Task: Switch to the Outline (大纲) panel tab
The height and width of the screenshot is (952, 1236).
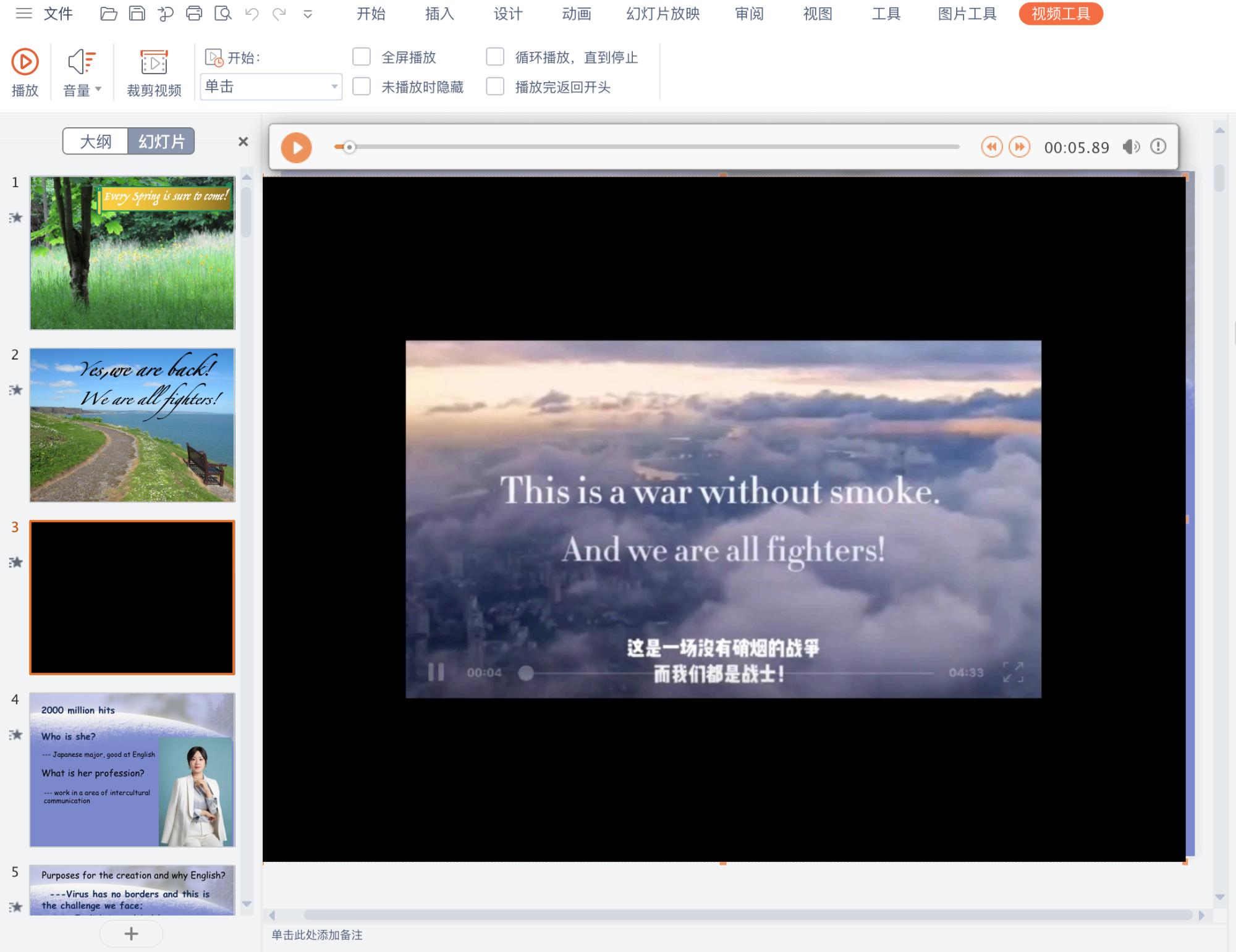Action: point(96,141)
